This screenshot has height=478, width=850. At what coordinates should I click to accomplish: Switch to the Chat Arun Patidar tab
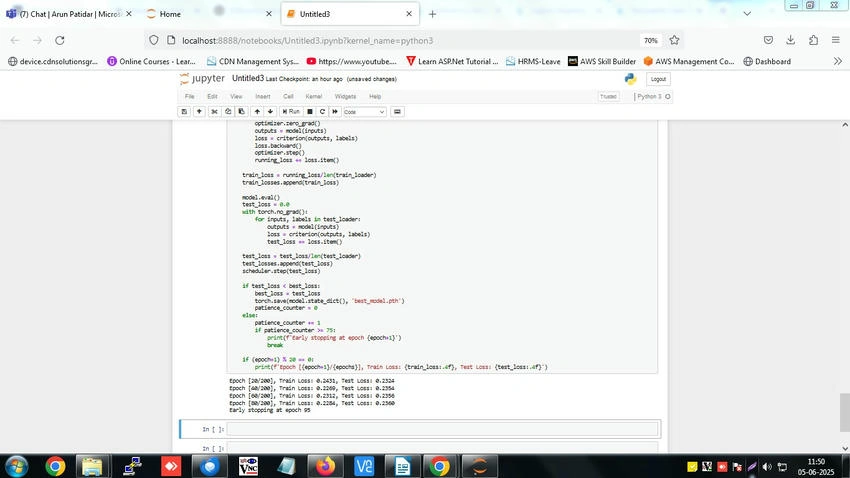click(69, 14)
